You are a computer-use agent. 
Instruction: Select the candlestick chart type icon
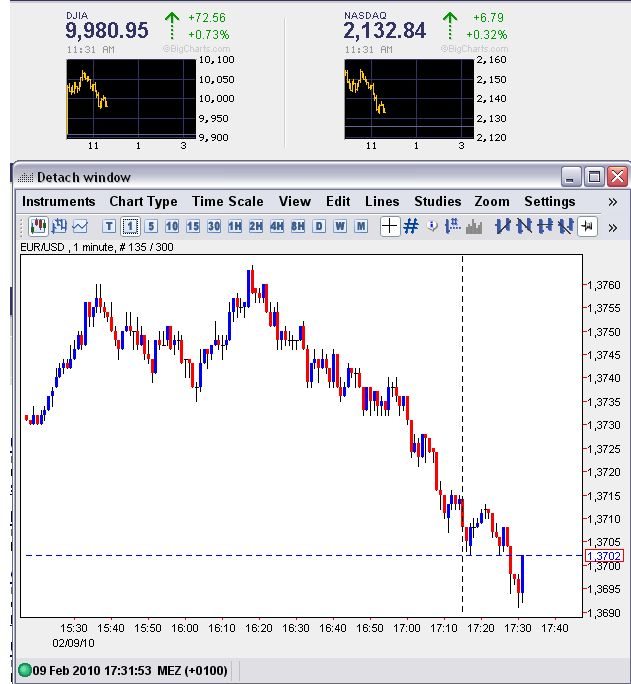pyautogui.click(x=38, y=226)
